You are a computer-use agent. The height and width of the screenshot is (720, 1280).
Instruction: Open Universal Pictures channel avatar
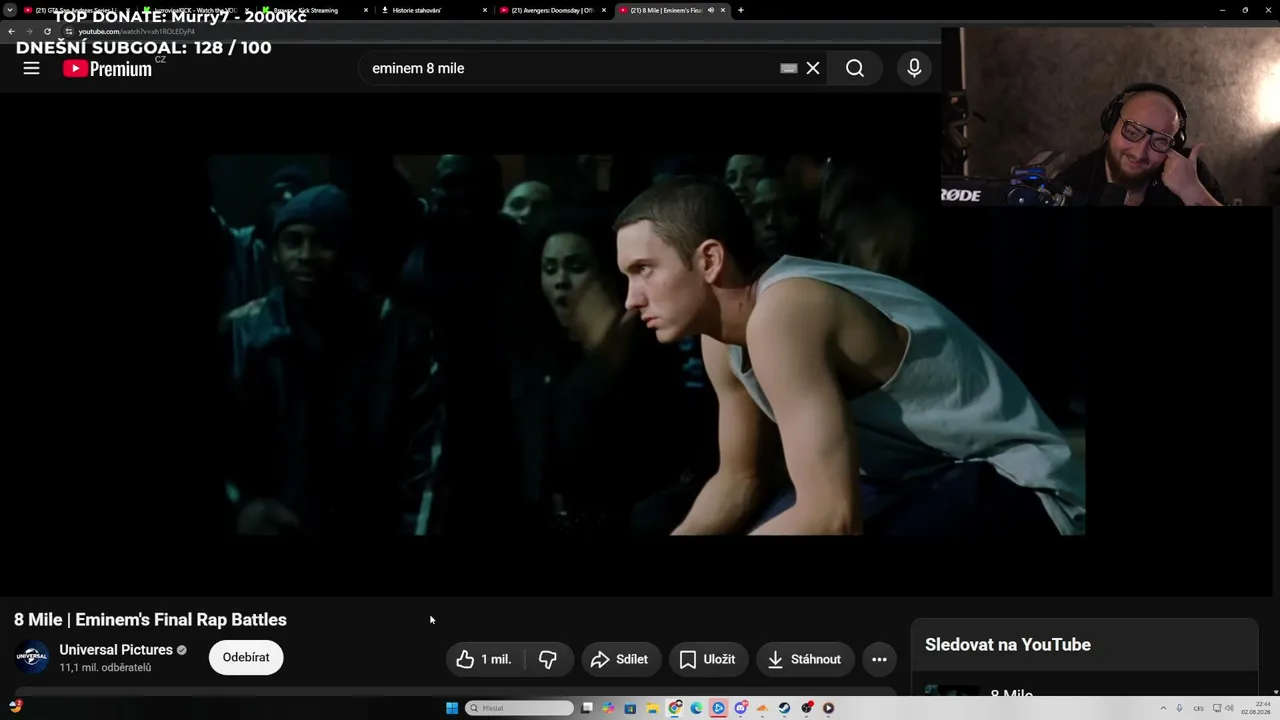click(32, 657)
